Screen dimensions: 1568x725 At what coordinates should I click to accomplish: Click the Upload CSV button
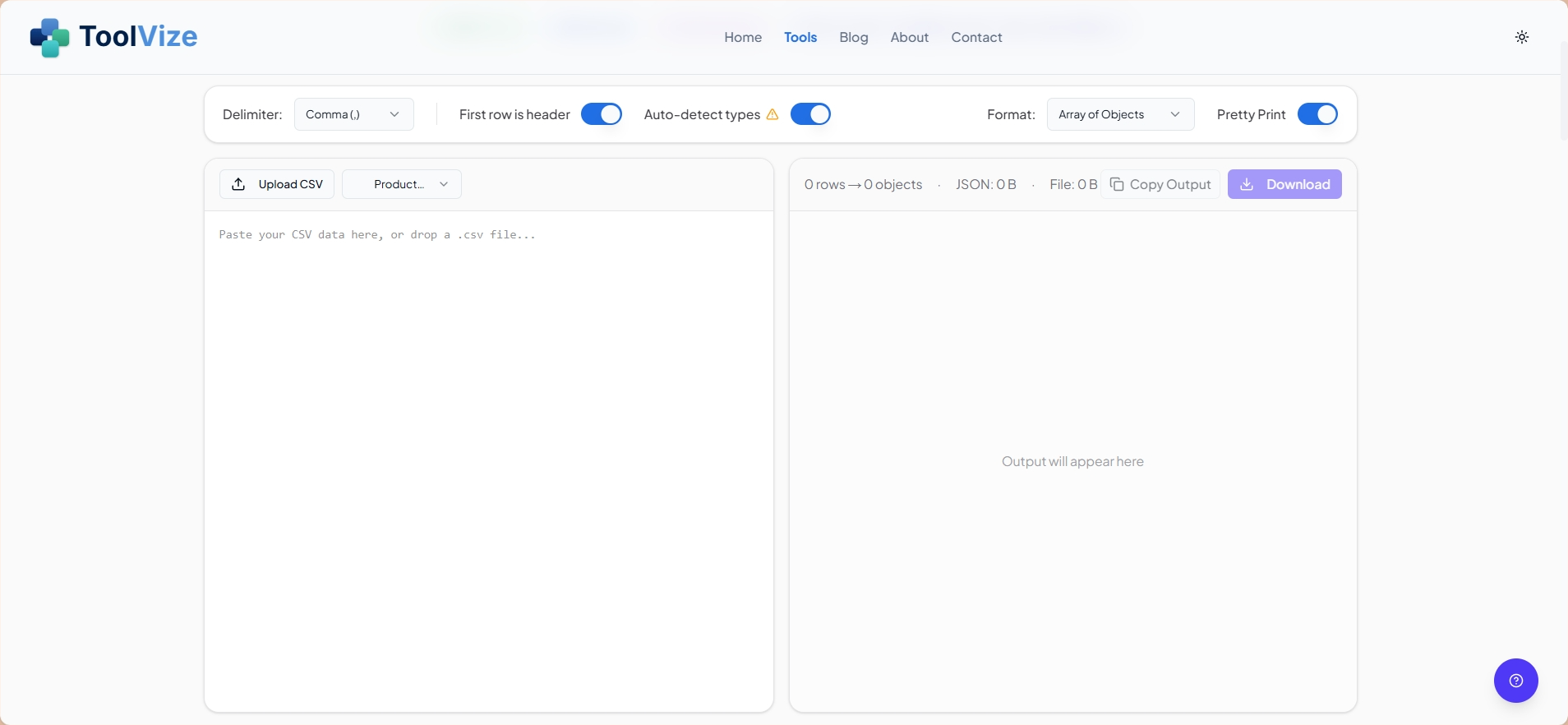(277, 184)
